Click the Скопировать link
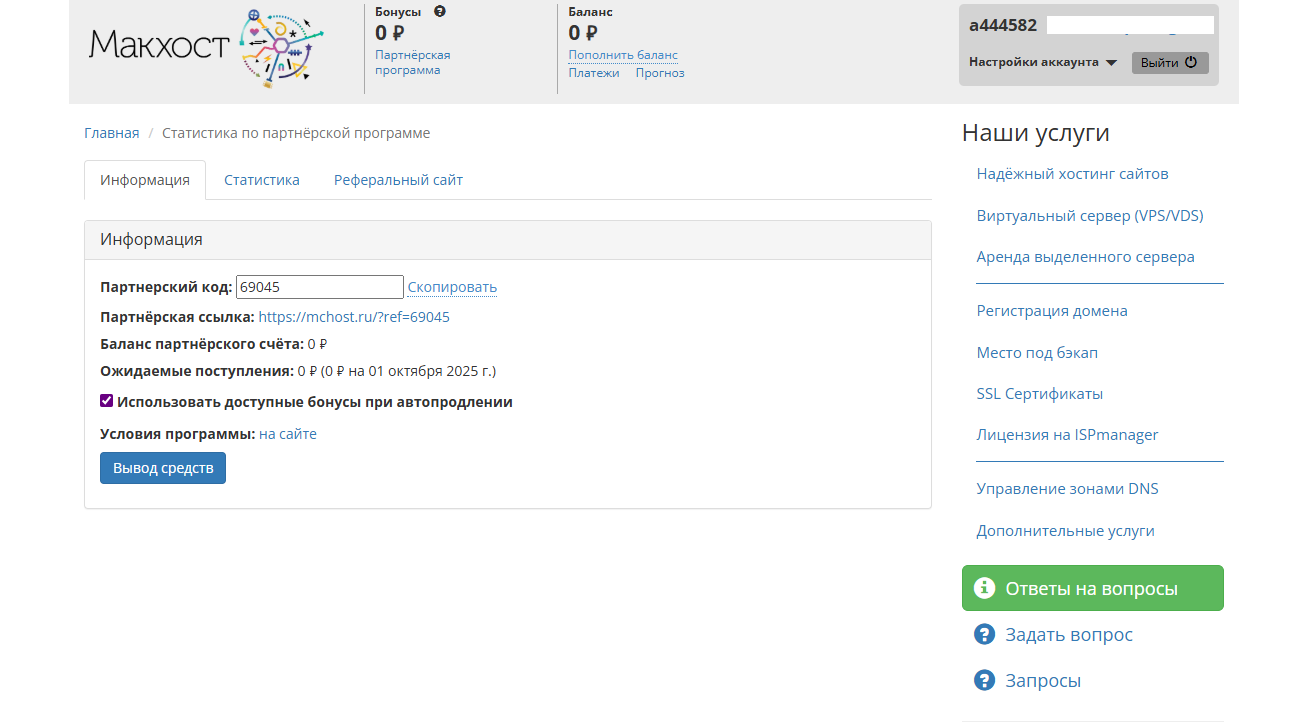The height and width of the screenshot is (724, 1298). 452,287
